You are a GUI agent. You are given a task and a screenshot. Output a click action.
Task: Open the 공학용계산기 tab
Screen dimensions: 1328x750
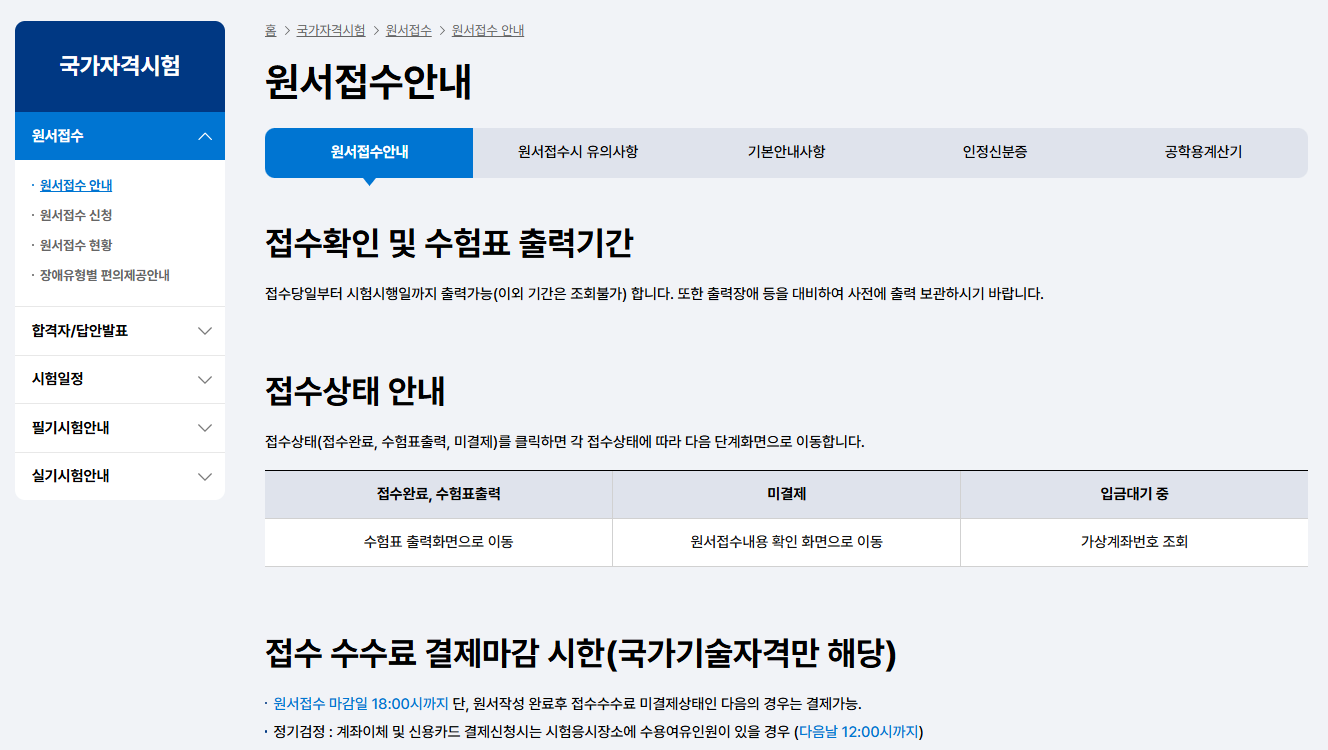click(1204, 153)
